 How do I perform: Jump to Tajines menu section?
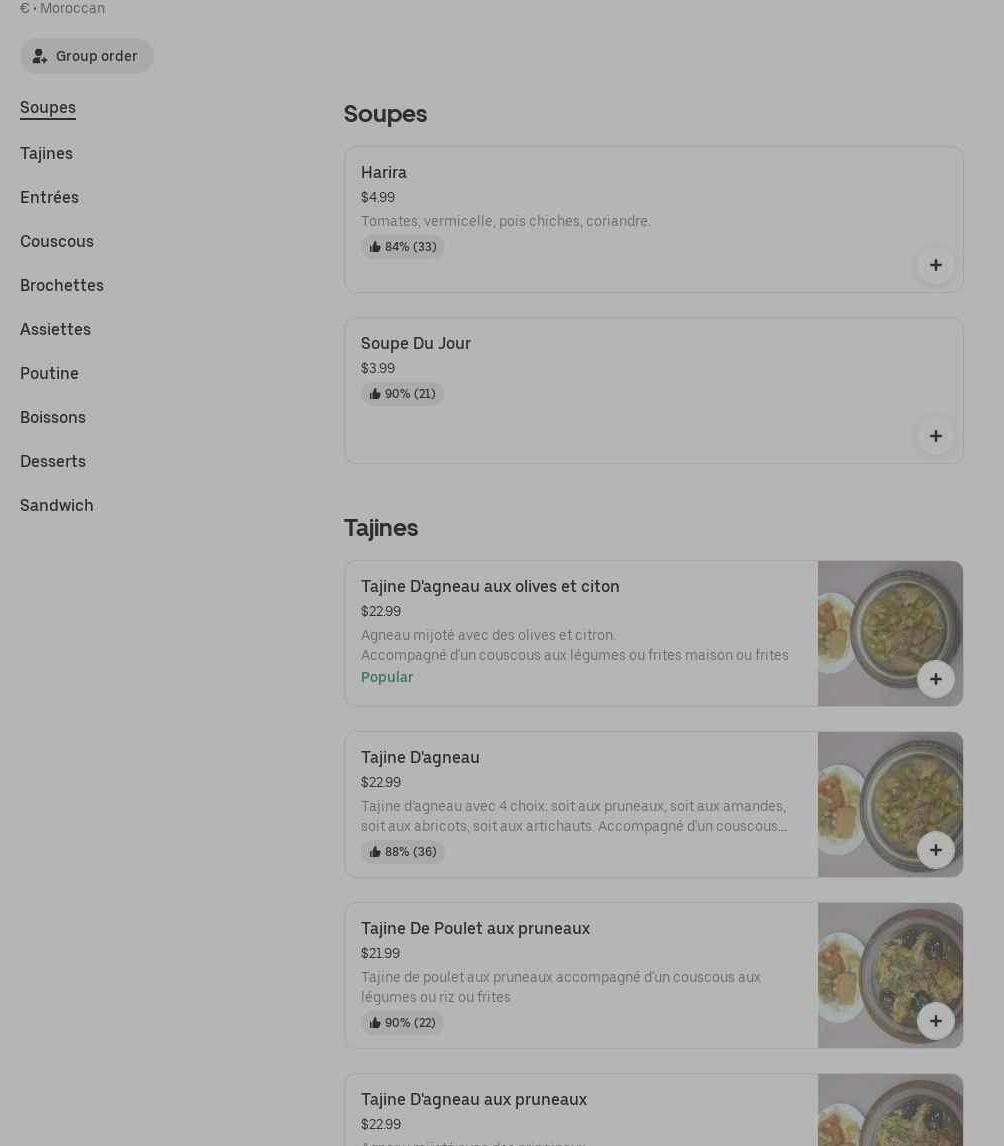point(46,153)
